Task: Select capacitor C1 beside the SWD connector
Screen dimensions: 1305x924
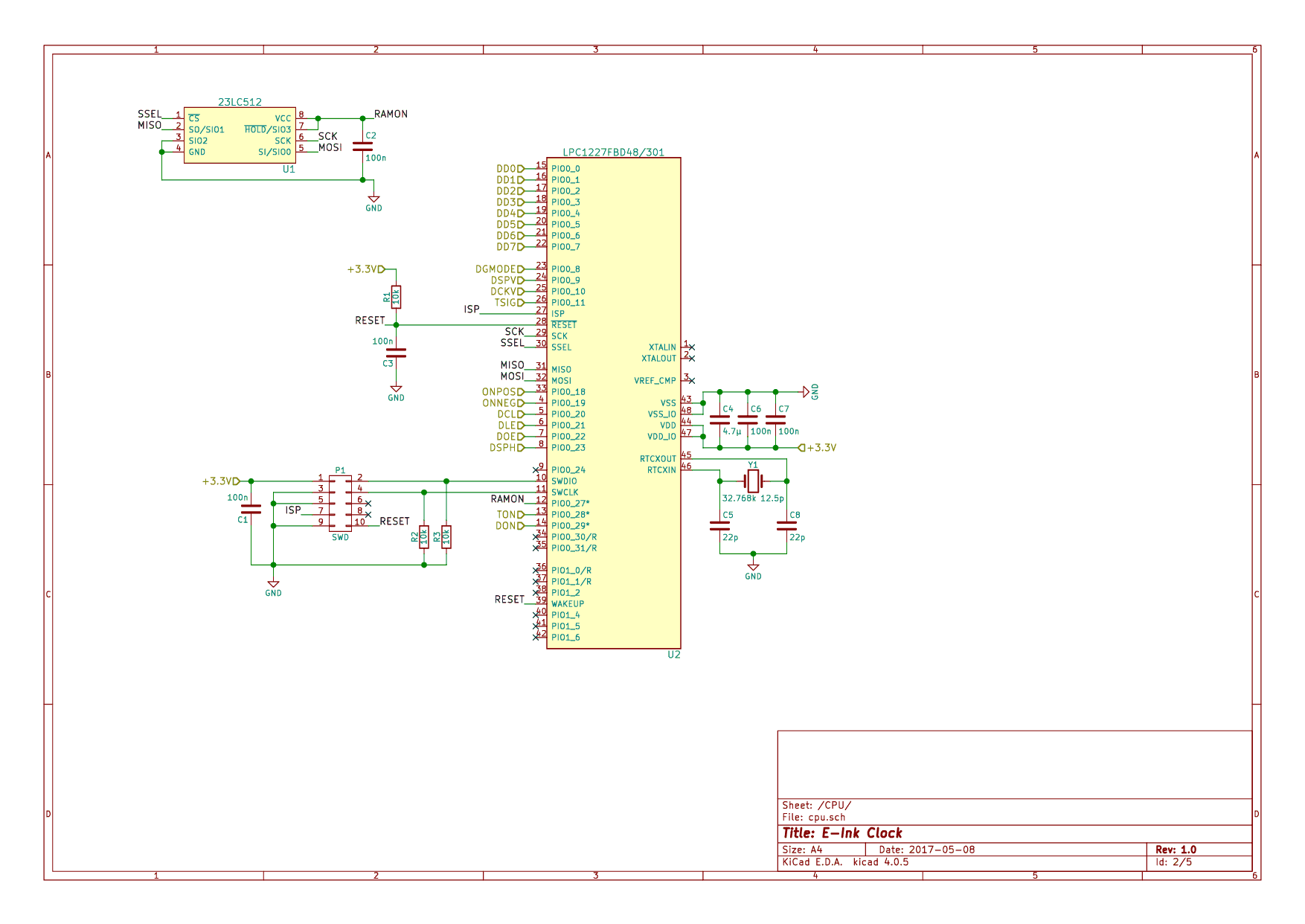Action: pyautogui.click(x=251, y=509)
